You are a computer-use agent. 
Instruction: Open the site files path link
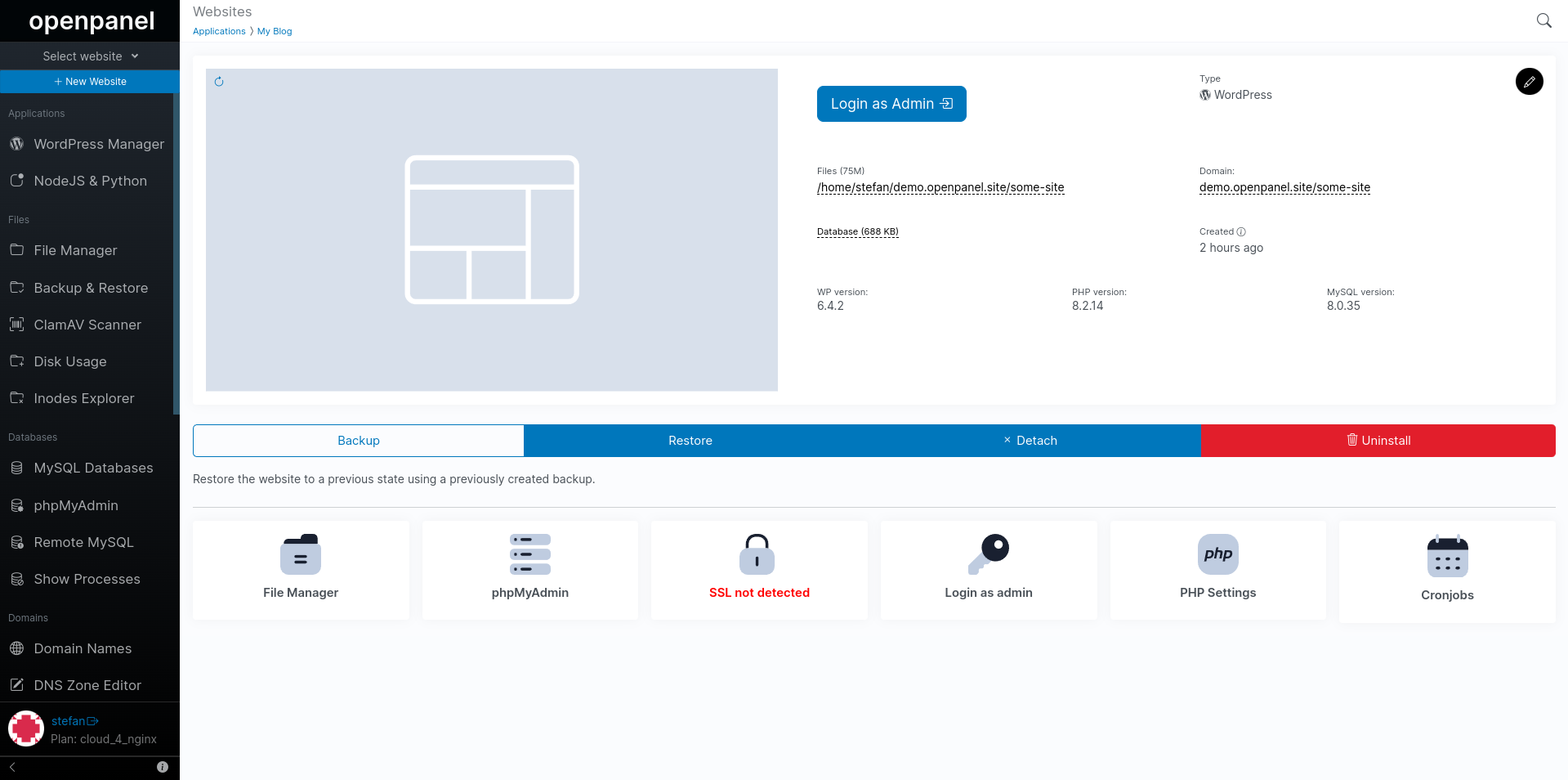click(940, 187)
